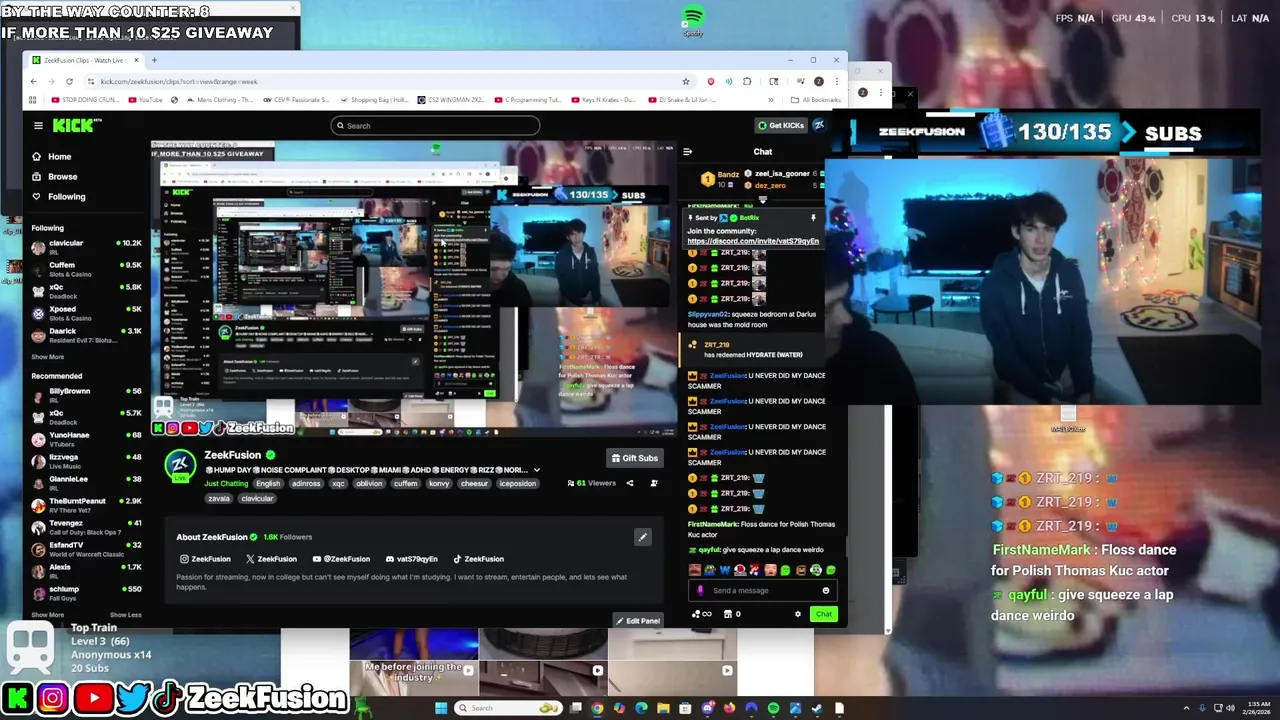Image resolution: width=1280 pixels, height=720 pixels.
Task: Expand the bookmarks overflow chevron
Action: pyautogui.click(x=770, y=100)
